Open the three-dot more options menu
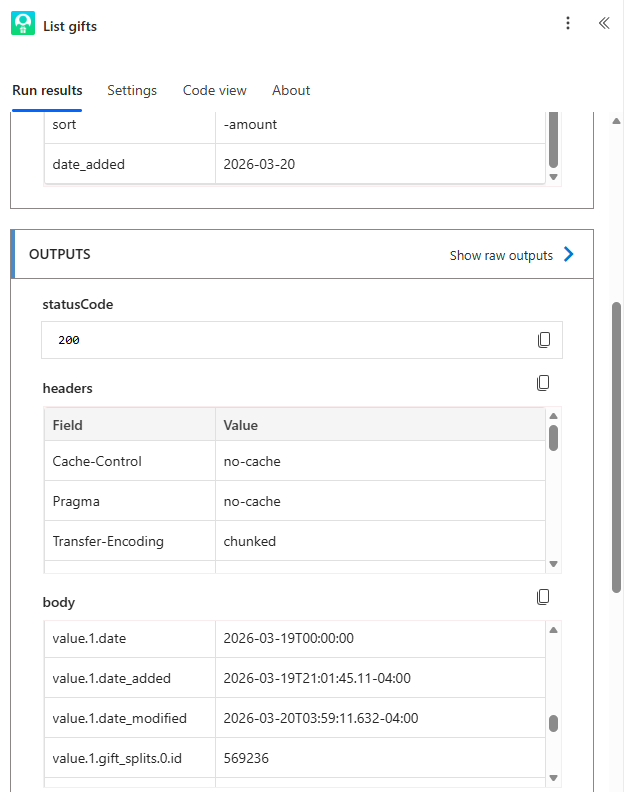 (x=568, y=24)
